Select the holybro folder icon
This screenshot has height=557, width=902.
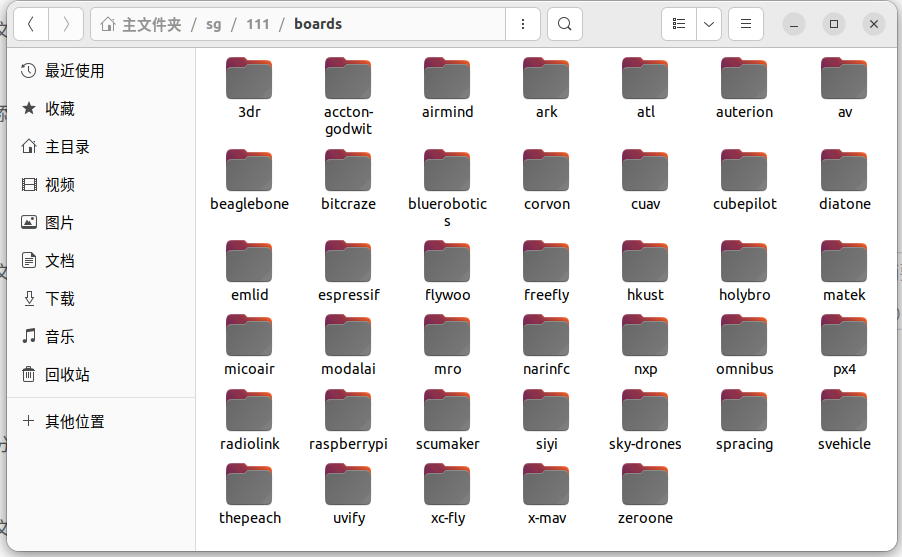tap(744, 261)
